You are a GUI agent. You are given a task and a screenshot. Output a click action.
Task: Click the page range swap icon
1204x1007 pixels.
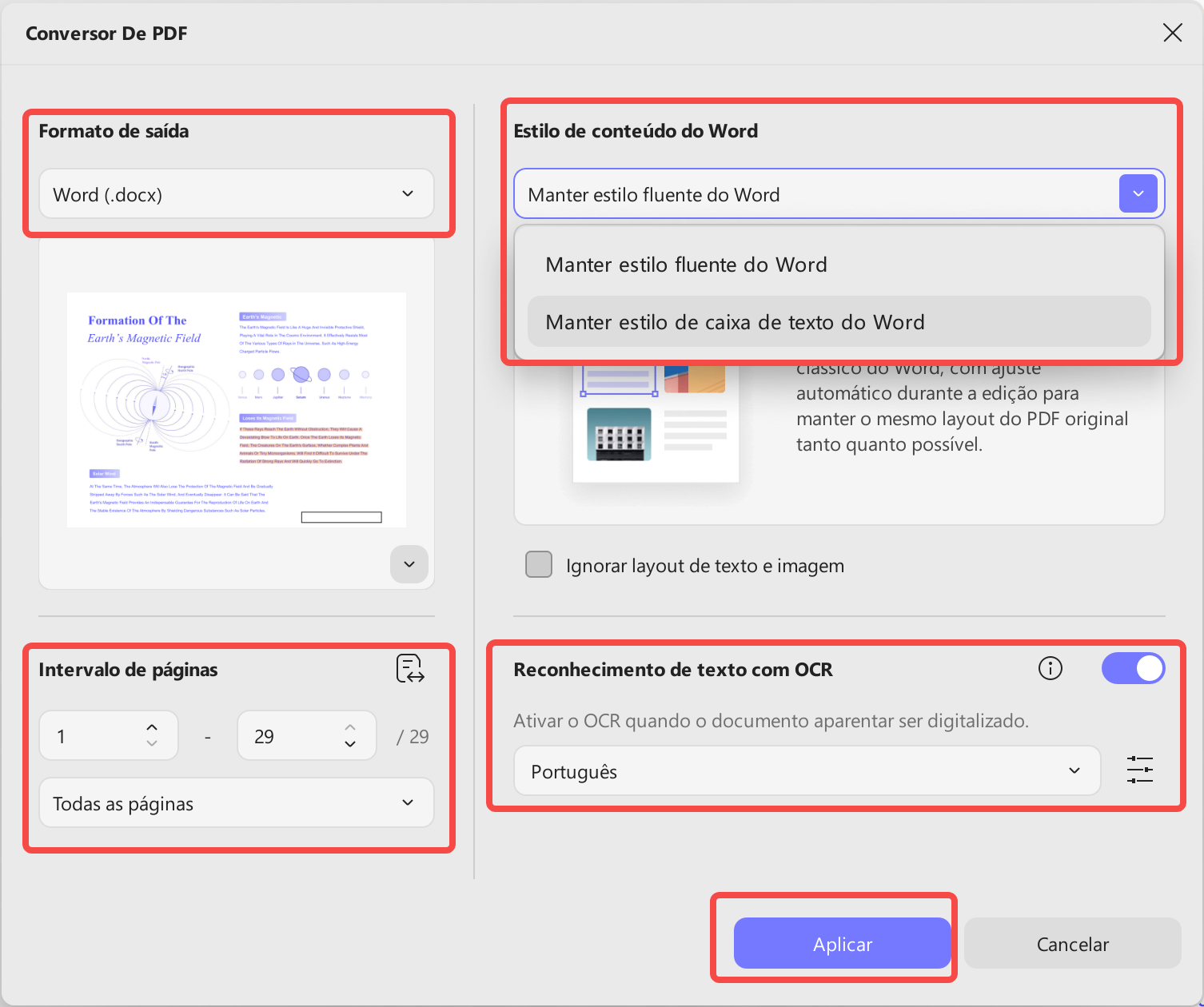[410, 669]
